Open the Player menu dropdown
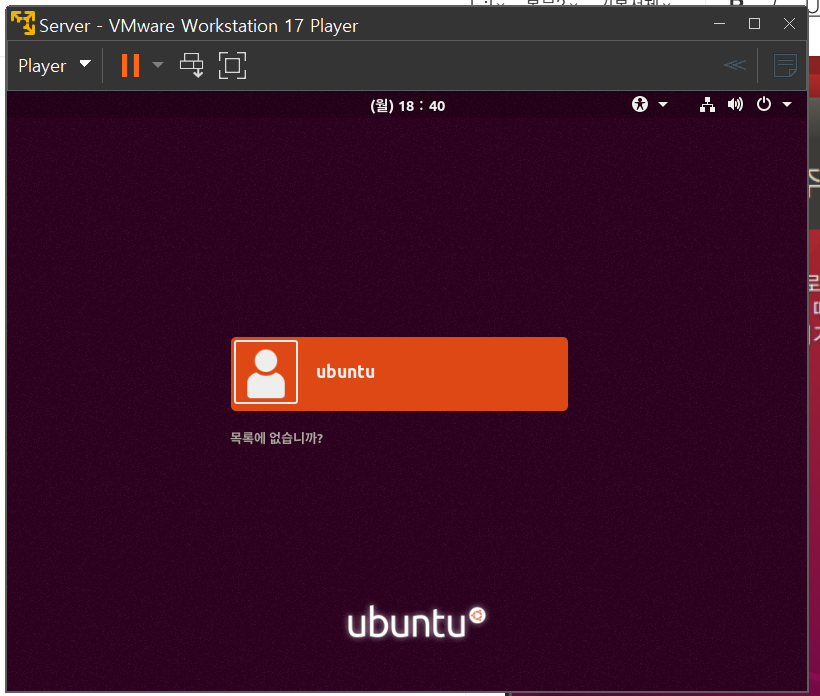 [x=54, y=65]
